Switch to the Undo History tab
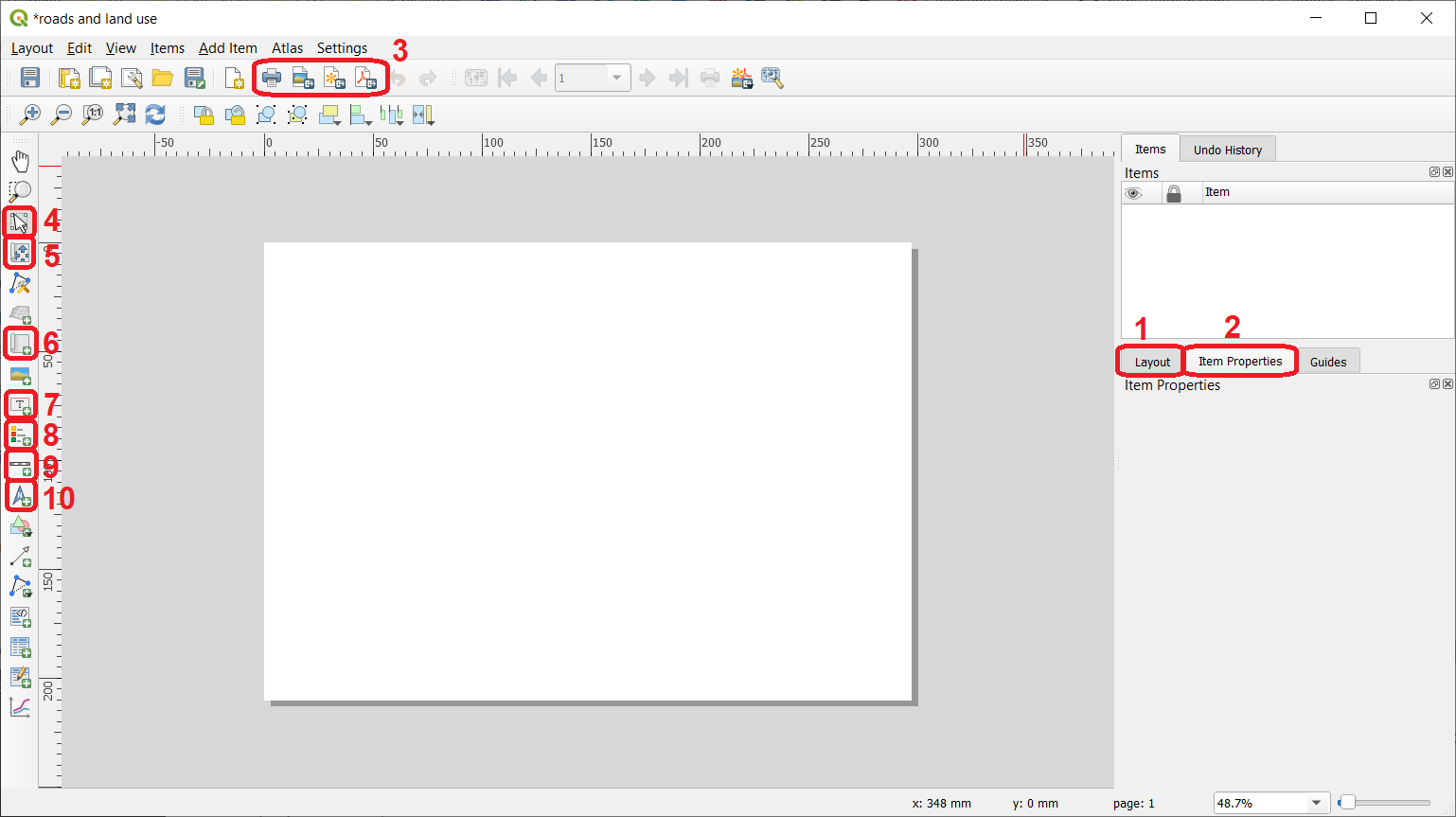Screen dimensions: 1456x817 pos(1228,150)
